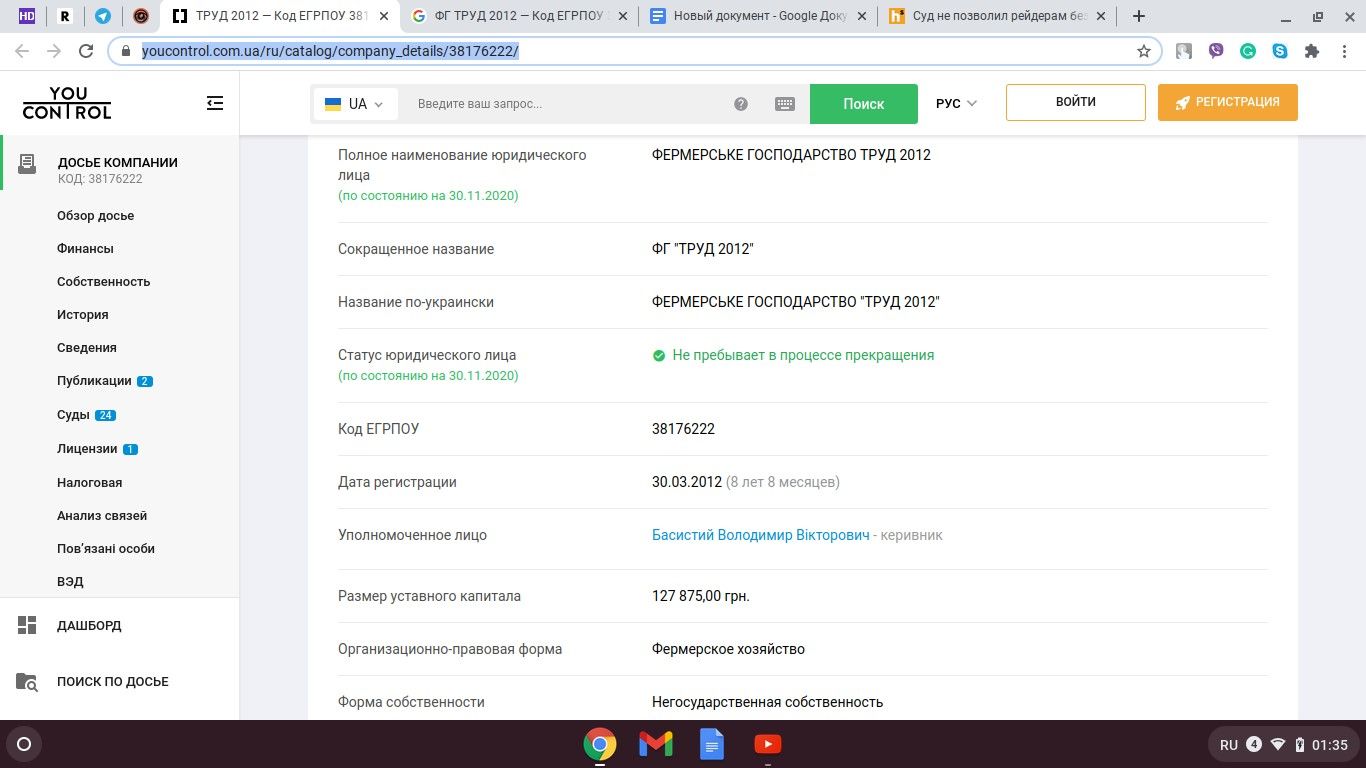Expand the UA country dropdown
1366x768 pixels.
(355, 104)
